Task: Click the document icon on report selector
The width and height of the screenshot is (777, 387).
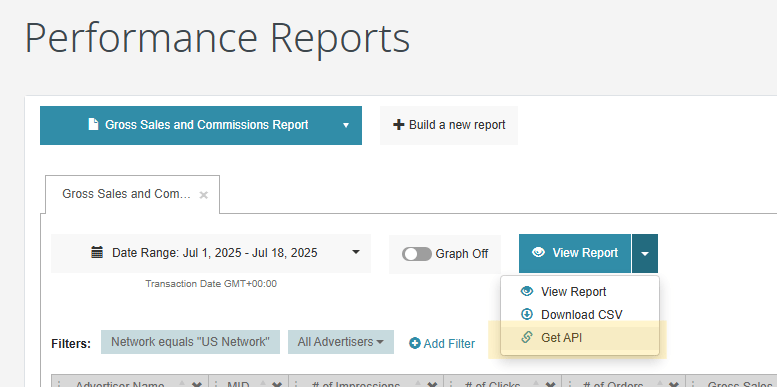Action: pyautogui.click(x=93, y=124)
